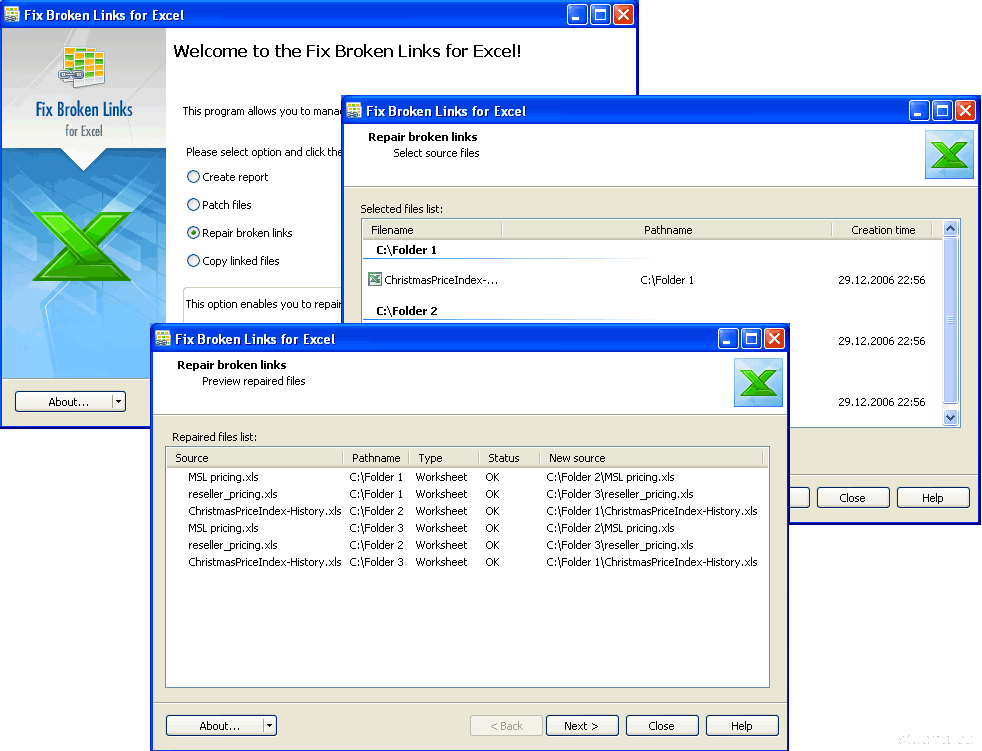Click the green X logo in preview dialog
Viewport: 982px width, 751px height.
point(758,383)
